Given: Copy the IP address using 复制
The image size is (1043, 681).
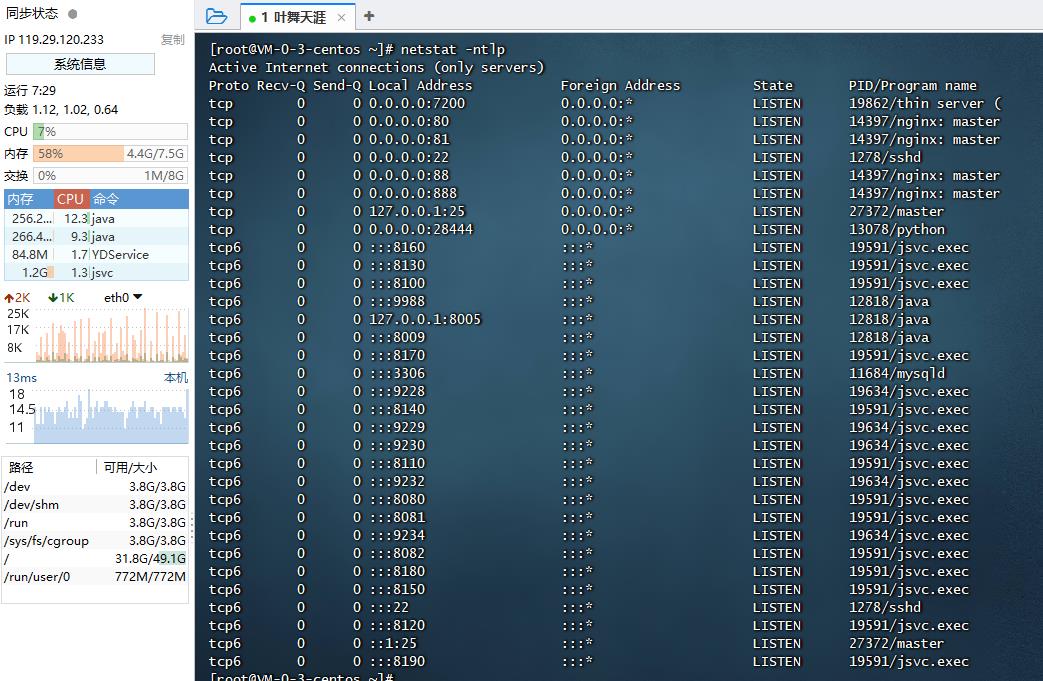Looking at the screenshot, I should pos(172,40).
